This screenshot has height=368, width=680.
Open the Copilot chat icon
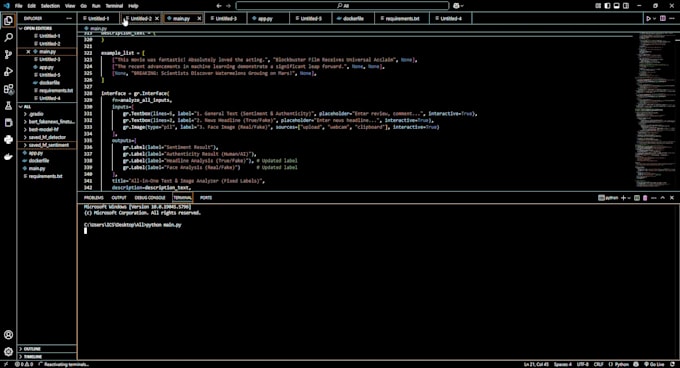(x=456, y=6)
